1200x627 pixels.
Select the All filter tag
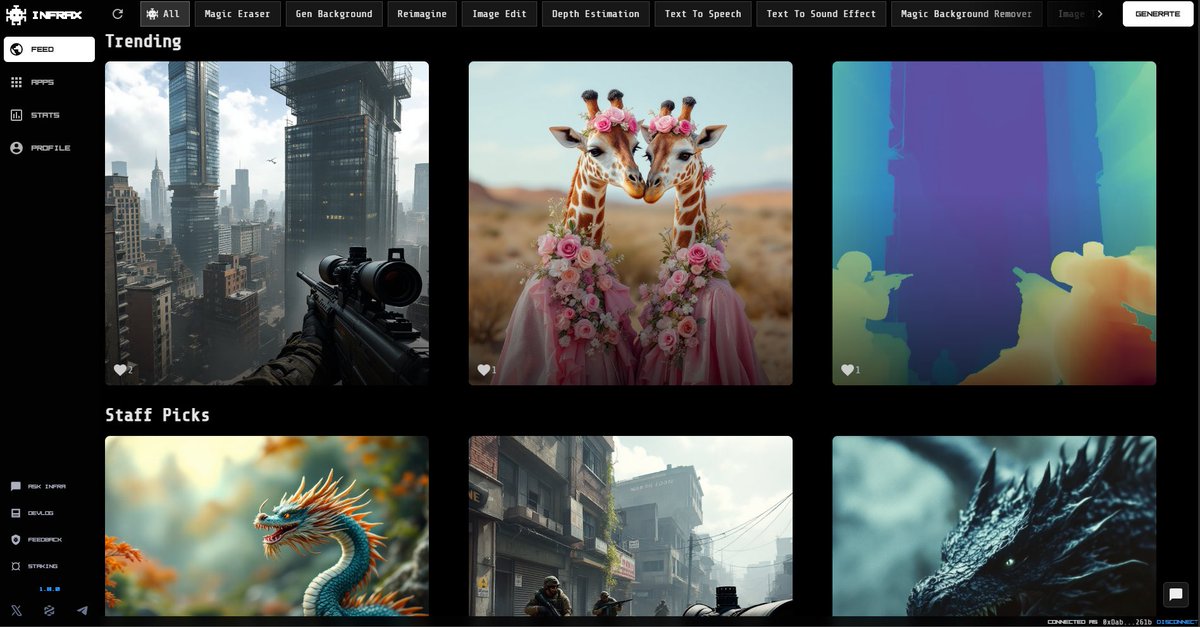click(x=165, y=14)
